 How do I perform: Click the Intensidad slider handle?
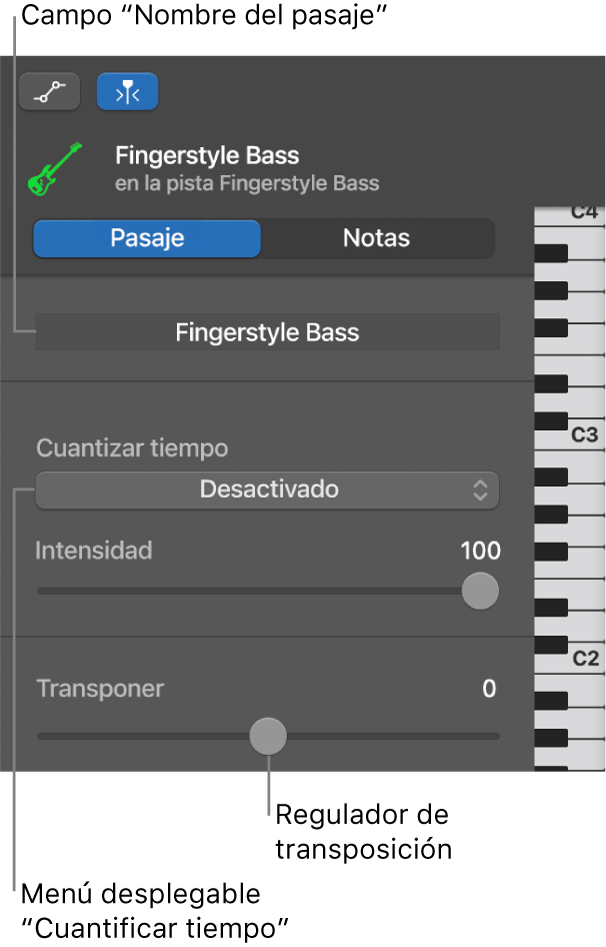[479, 591]
